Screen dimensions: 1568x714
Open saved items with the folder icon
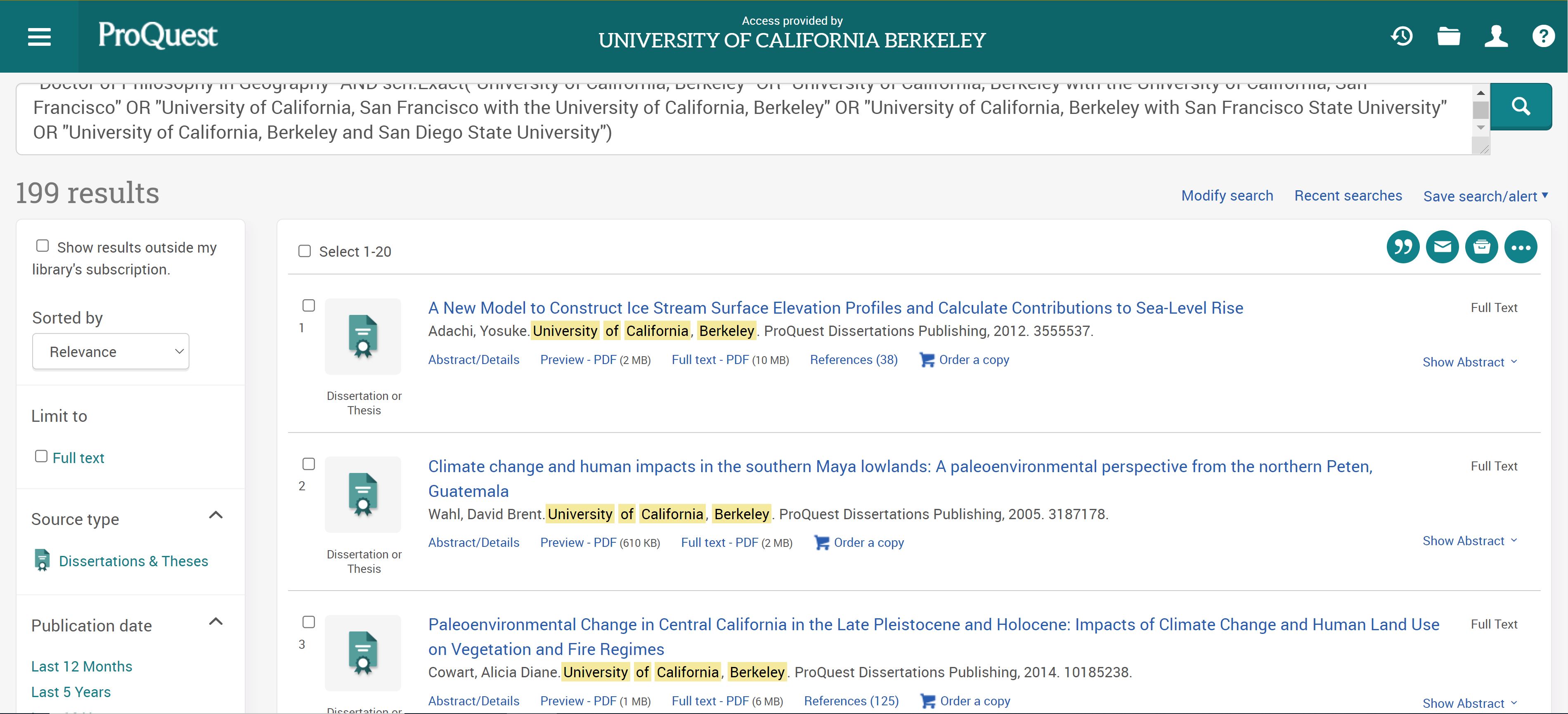click(x=1449, y=36)
